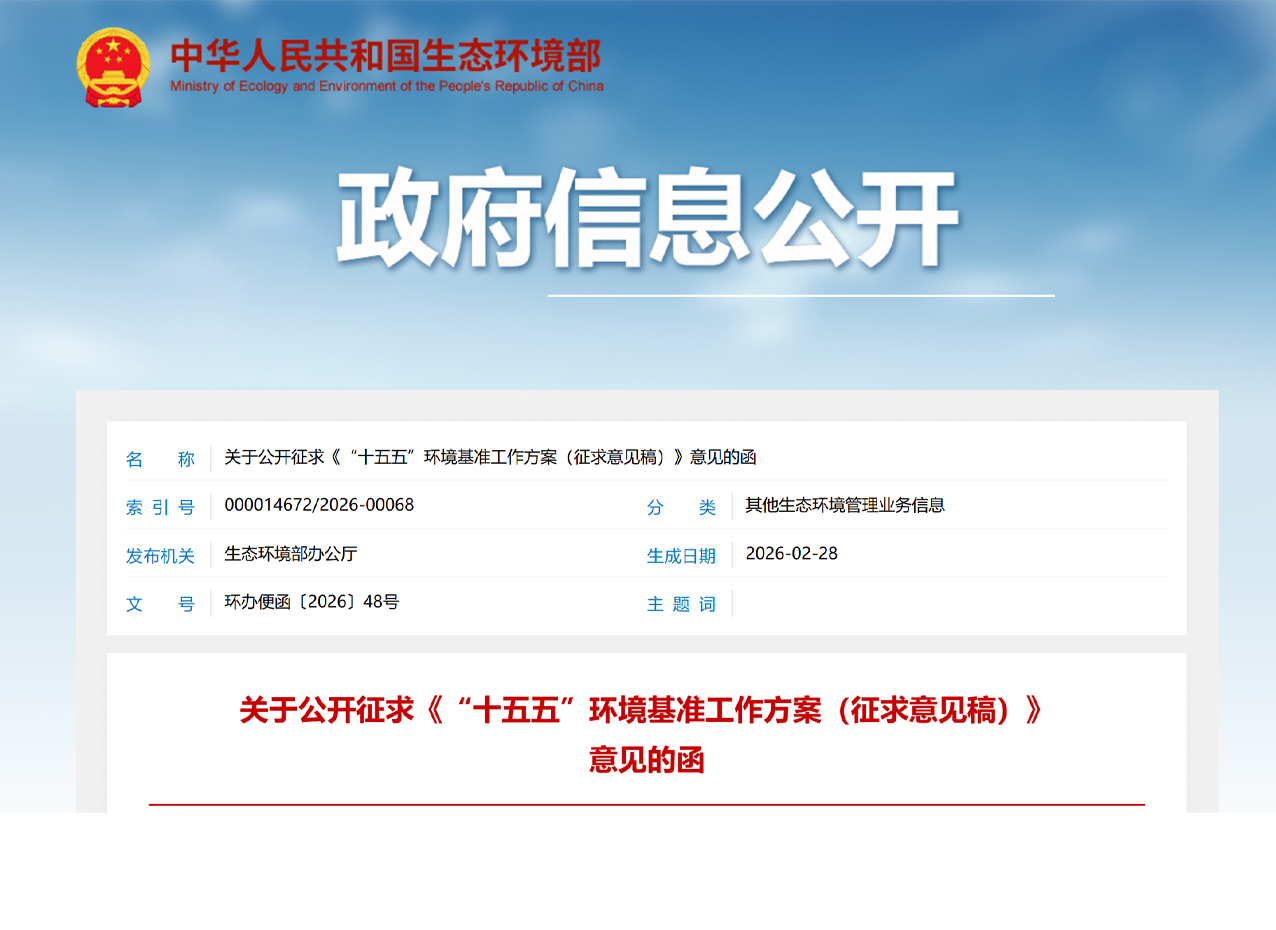Select the 主题词 field label
This screenshot has height=930, width=1276.
point(681,603)
